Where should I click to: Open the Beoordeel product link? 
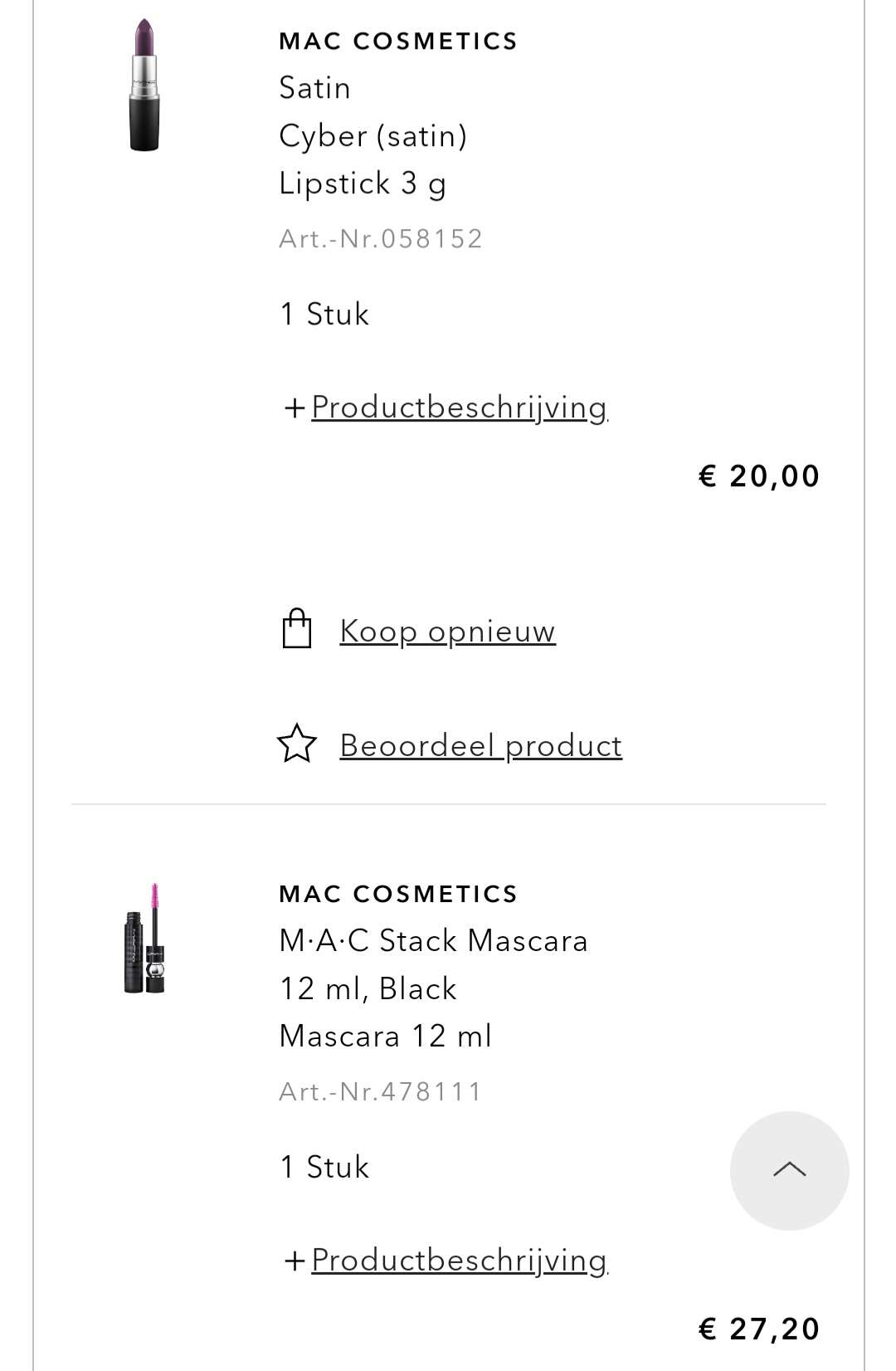tap(480, 746)
